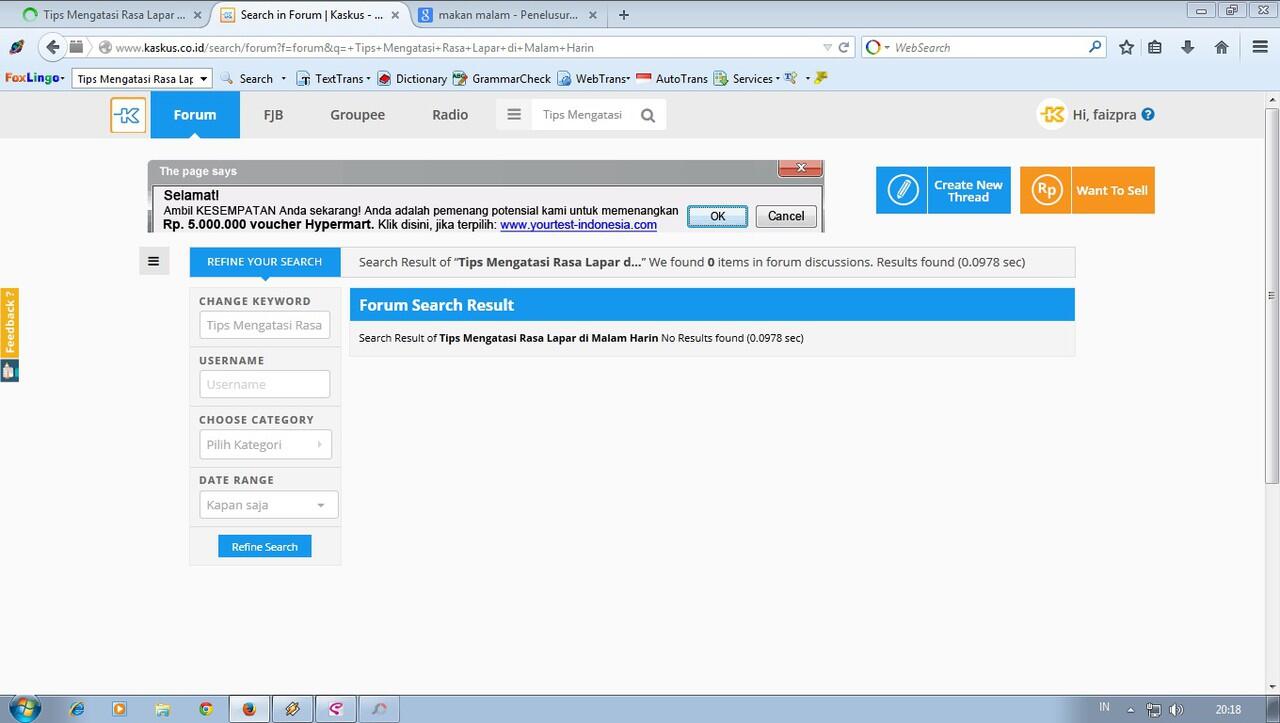This screenshot has height=723, width=1280.
Task: Click the volume speaker icon in system tray
Action: click(1176, 710)
